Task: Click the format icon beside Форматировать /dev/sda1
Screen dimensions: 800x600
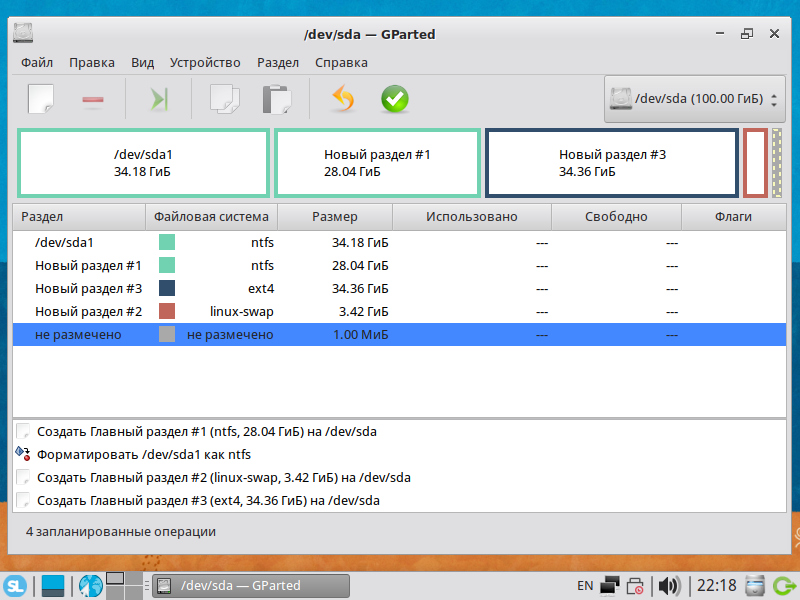Action: click(23, 454)
